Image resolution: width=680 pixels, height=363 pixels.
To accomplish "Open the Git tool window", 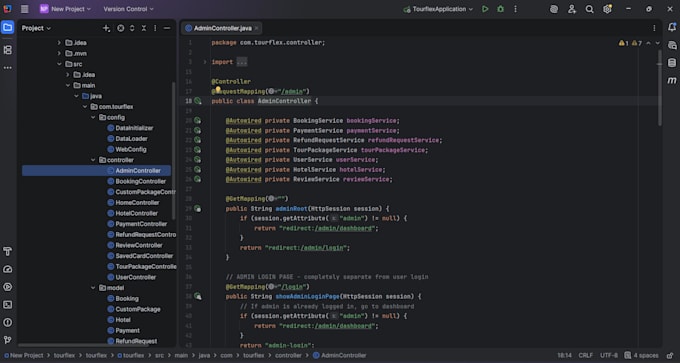I will (7, 340).
